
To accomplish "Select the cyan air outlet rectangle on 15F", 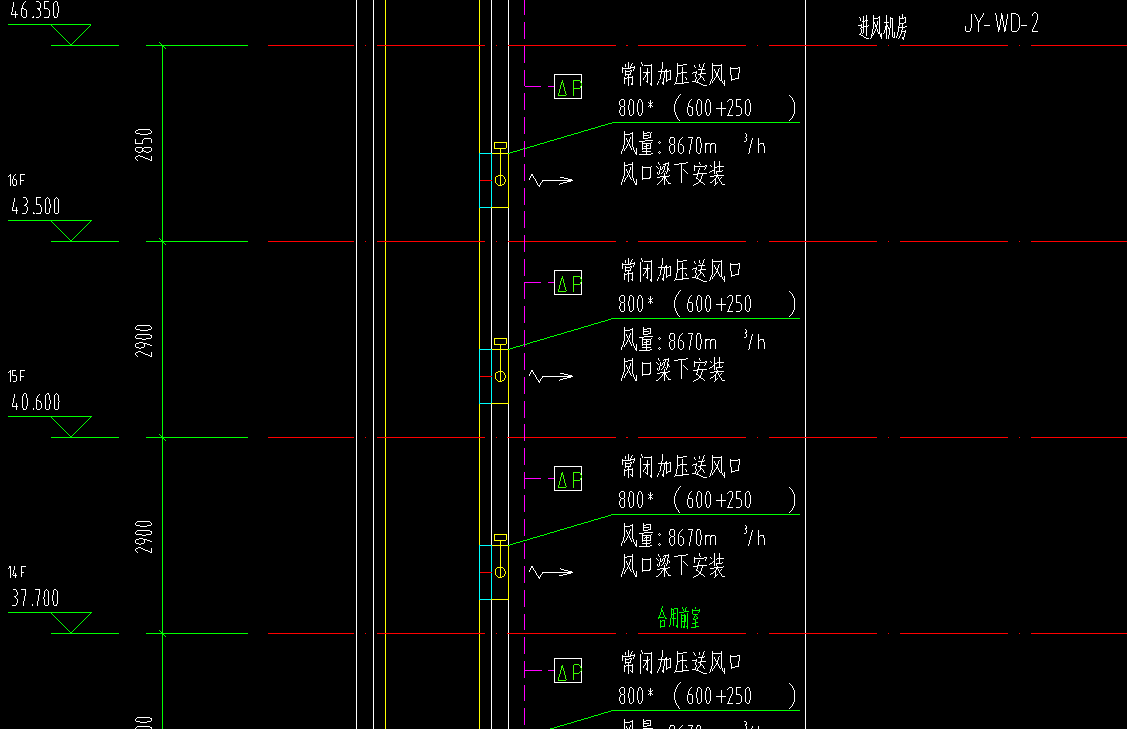I will pyautogui.click(x=486, y=377).
